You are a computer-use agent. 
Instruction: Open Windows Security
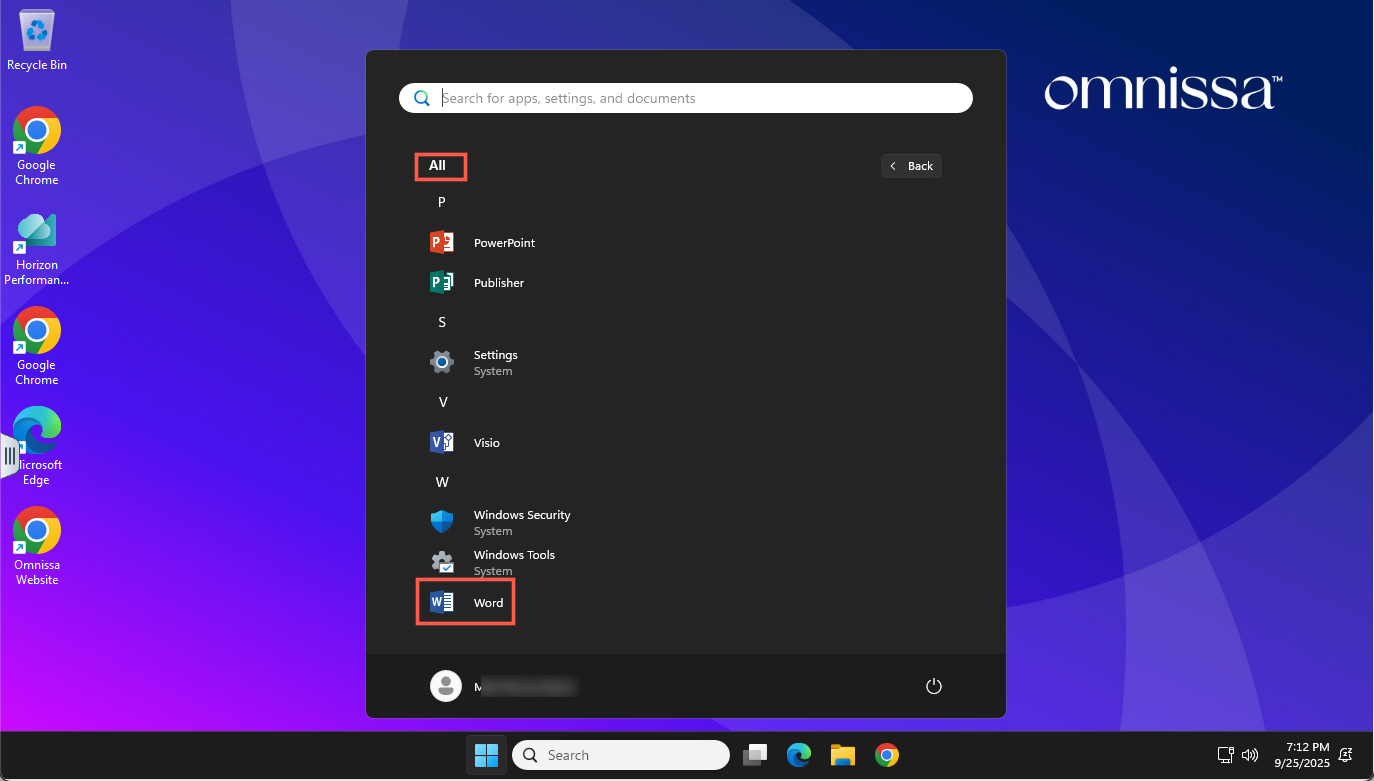(520, 522)
